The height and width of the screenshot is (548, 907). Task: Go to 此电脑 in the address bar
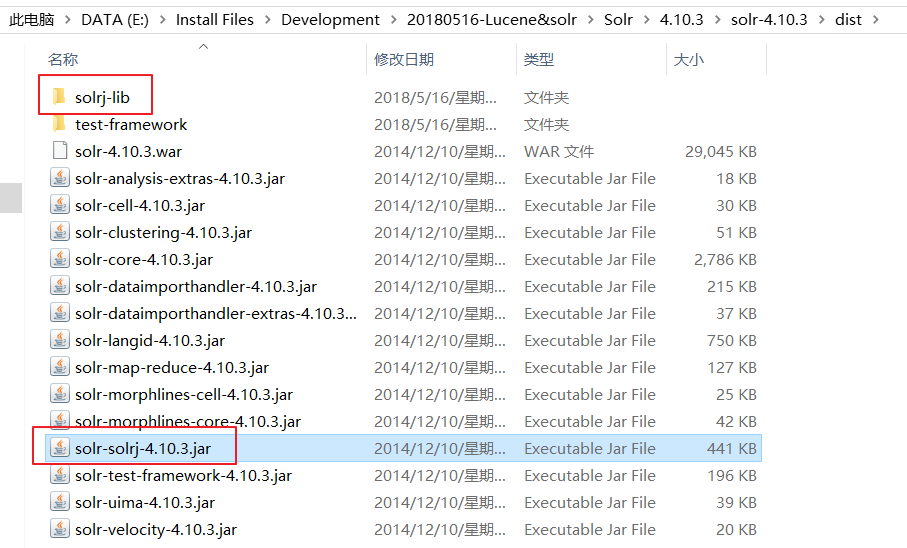32,20
